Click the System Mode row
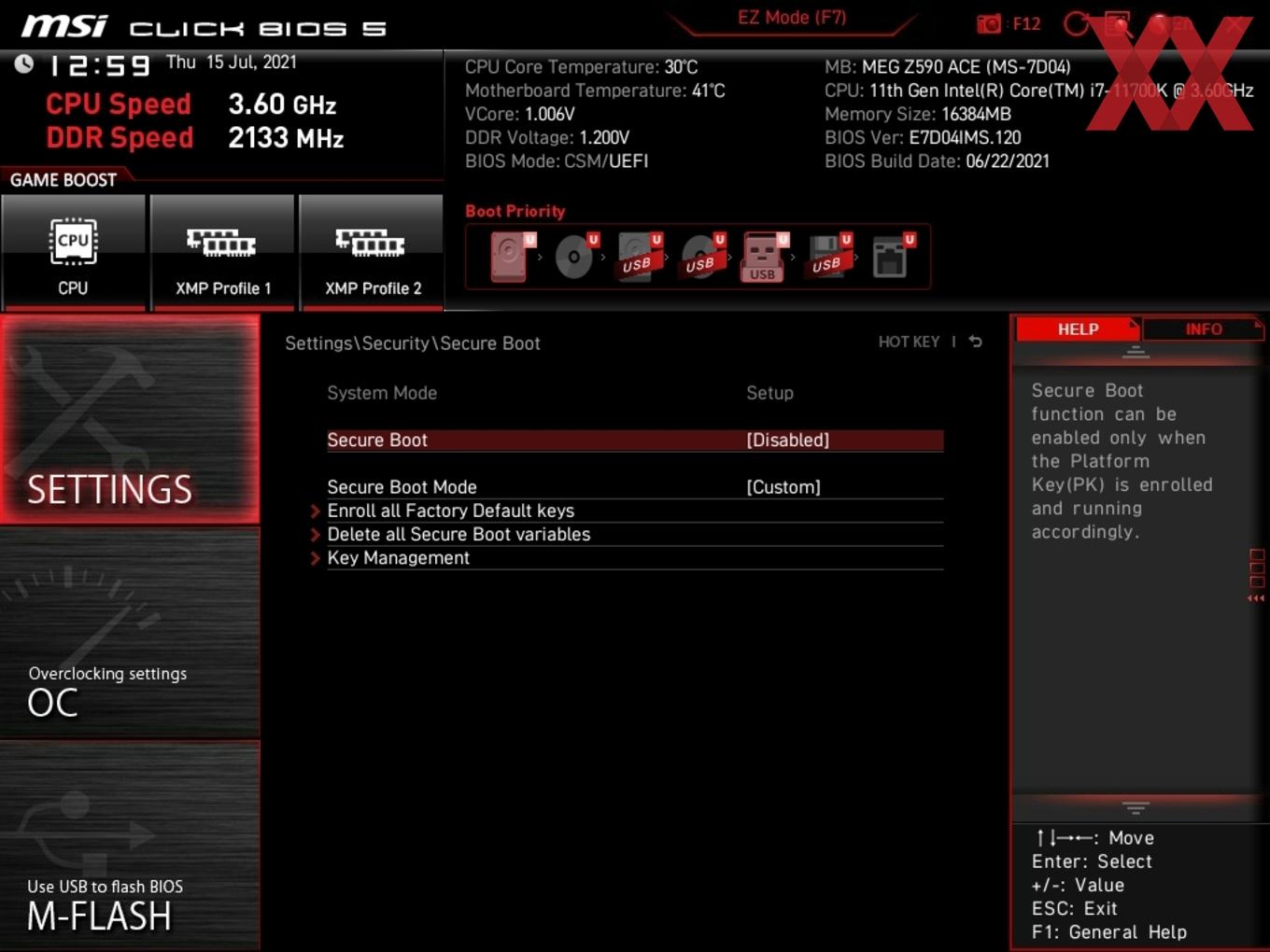Image resolution: width=1270 pixels, height=952 pixels. pos(635,393)
